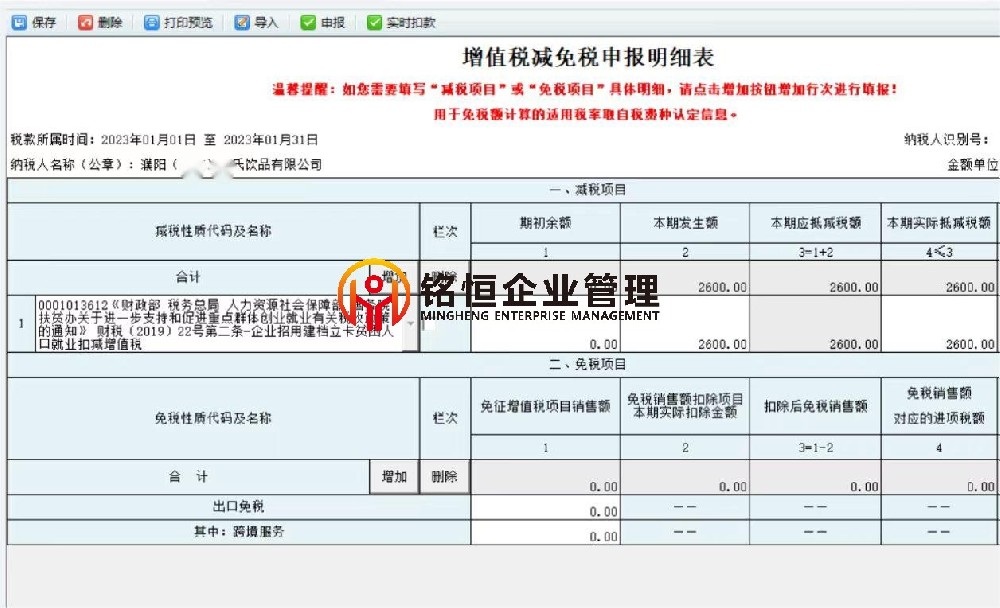1000x608 pixels.
Task: Click the 税款所属时间 date text
Action: click(164, 140)
